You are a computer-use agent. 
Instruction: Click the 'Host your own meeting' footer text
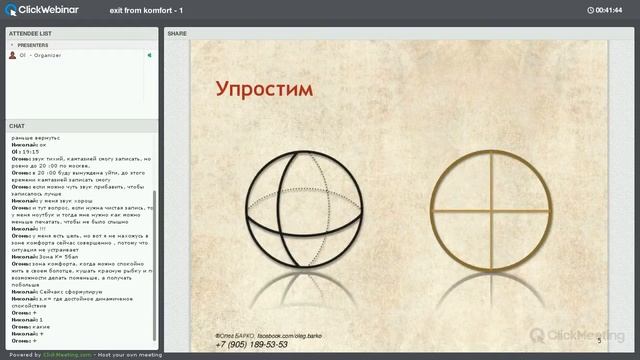coord(130,355)
